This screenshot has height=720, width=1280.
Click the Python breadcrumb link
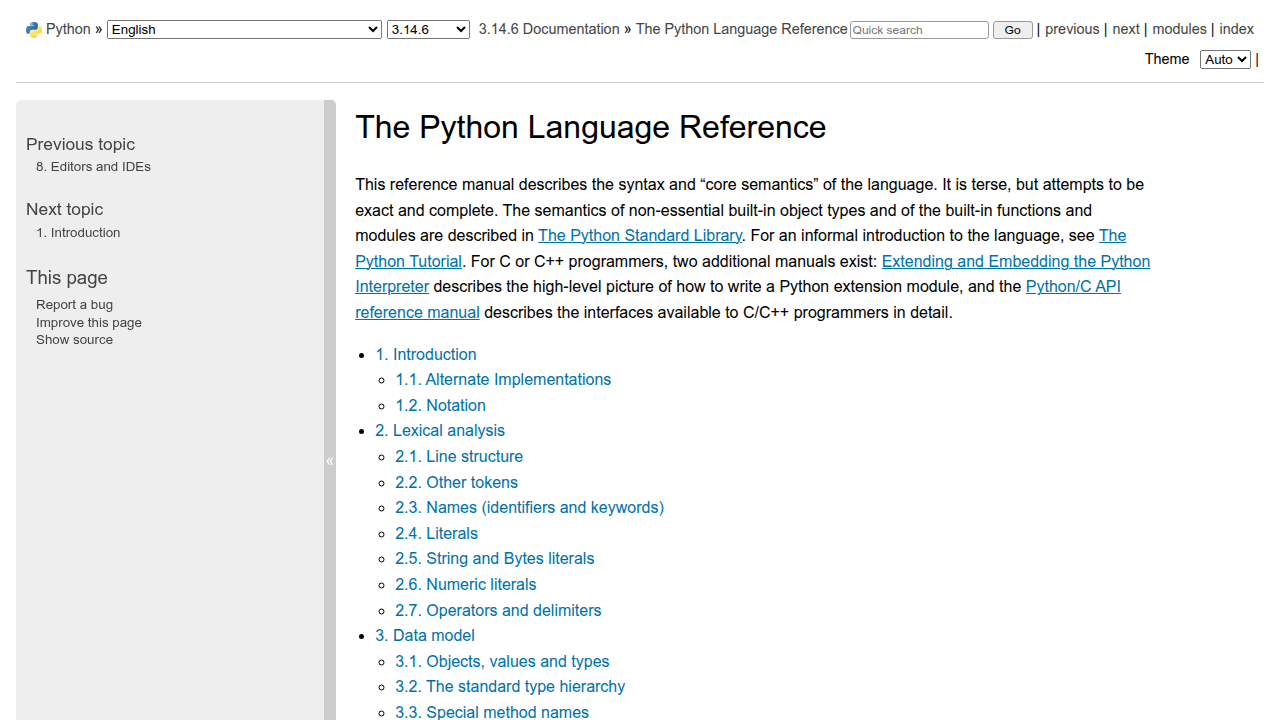click(x=68, y=29)
